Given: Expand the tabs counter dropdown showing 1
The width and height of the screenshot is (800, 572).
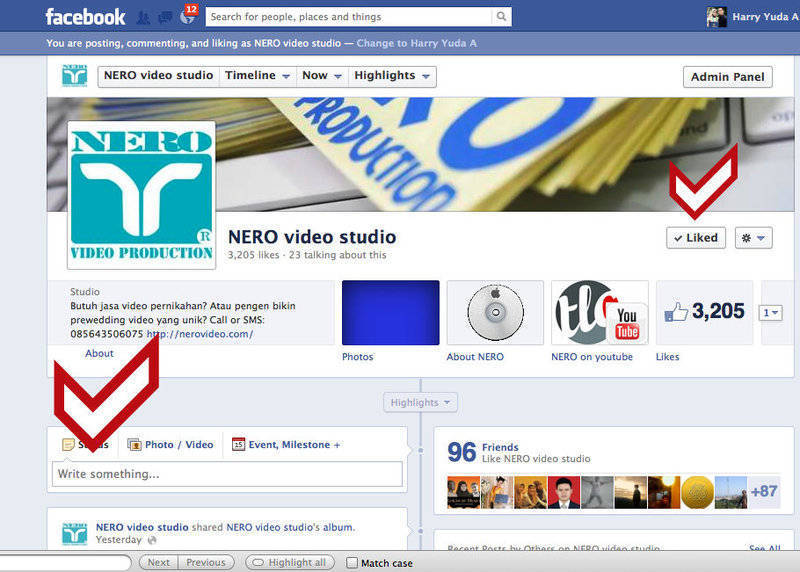Looking at the screenshot, I should tap(770, 313).
